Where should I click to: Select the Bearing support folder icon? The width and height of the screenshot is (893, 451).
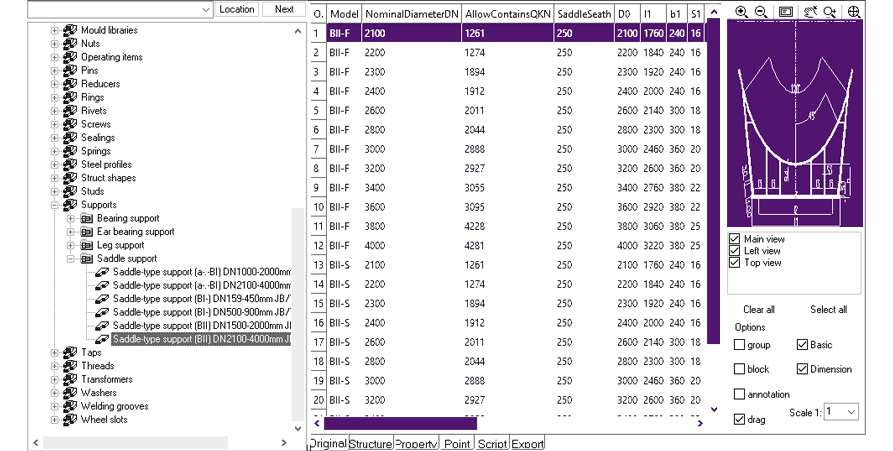click(87, 218)
